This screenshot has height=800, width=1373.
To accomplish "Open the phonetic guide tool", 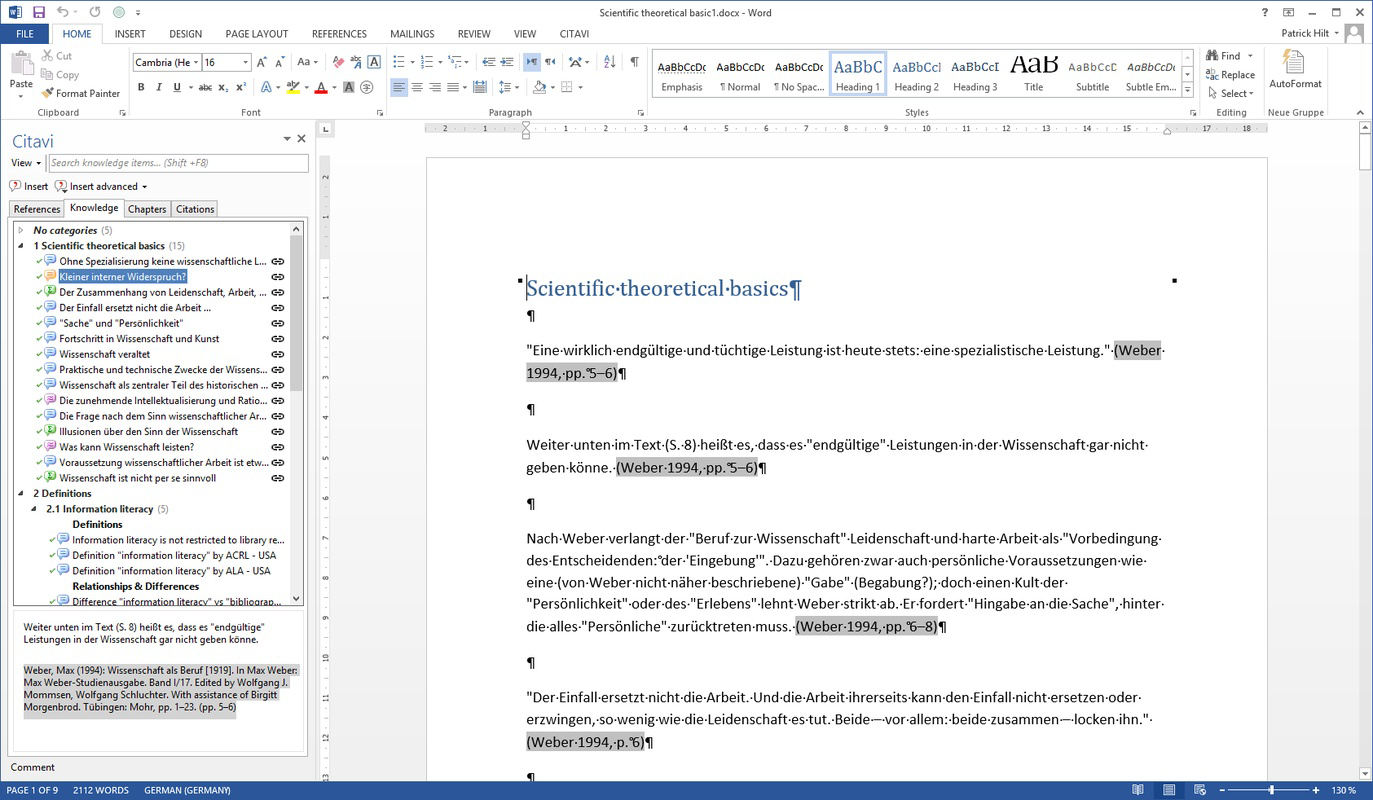I will pos(357,62).
